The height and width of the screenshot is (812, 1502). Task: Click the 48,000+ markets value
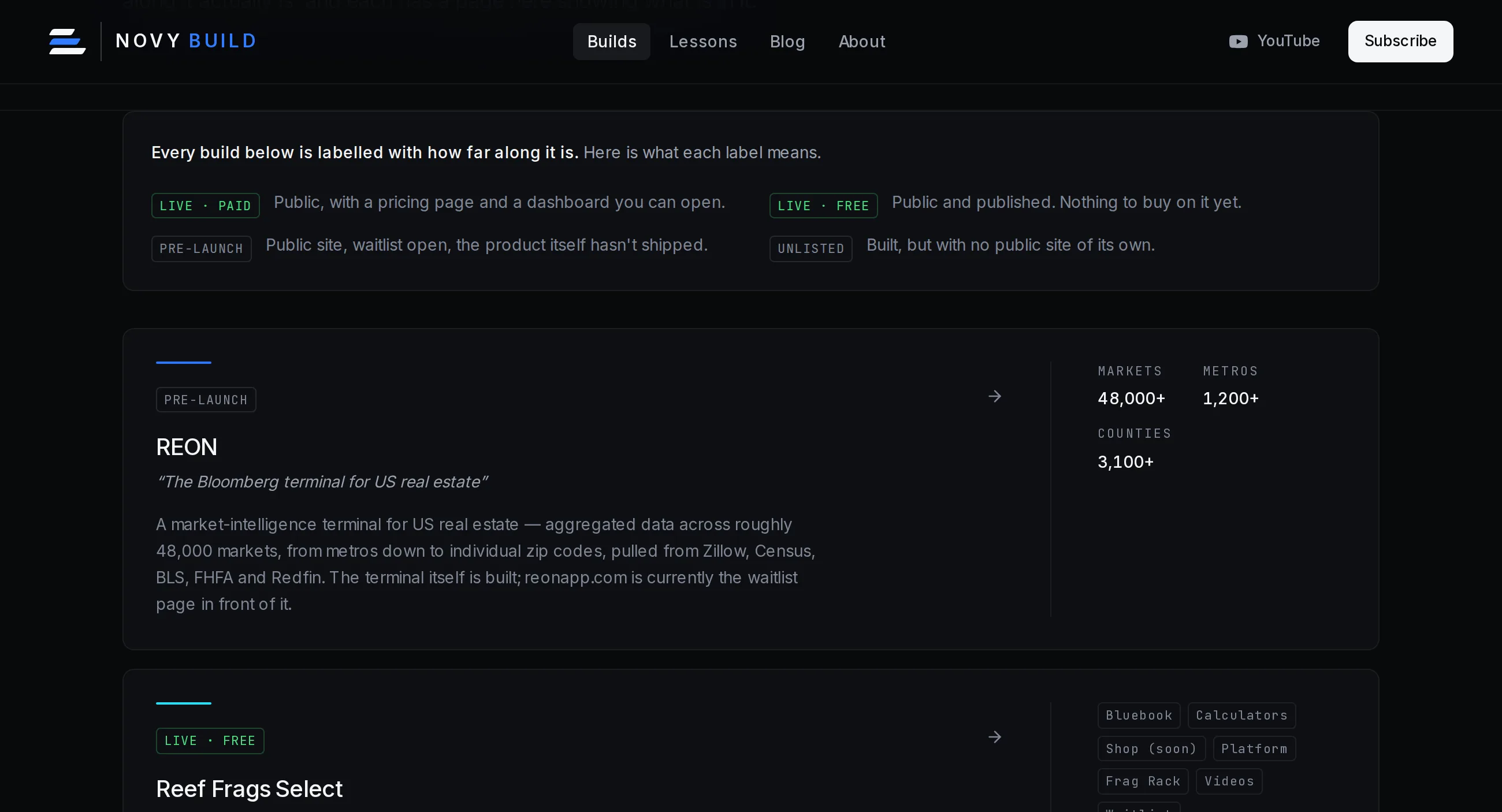point(1131,398)
